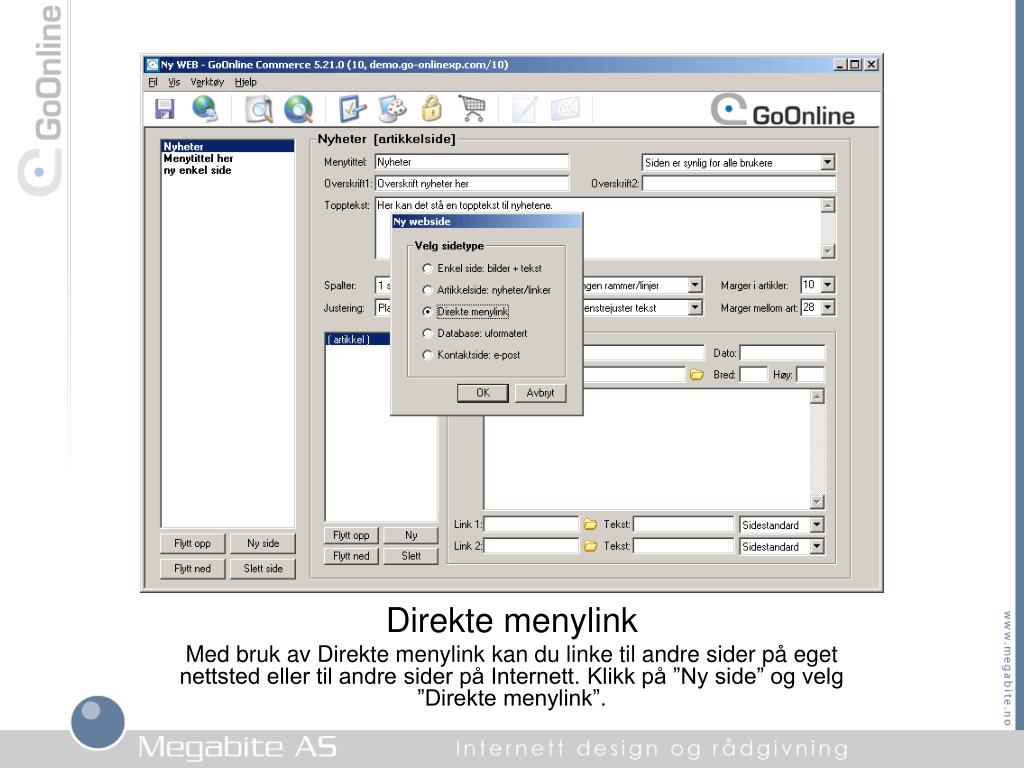
Task: Click Ny side button
Action: [x=263, y=543]
